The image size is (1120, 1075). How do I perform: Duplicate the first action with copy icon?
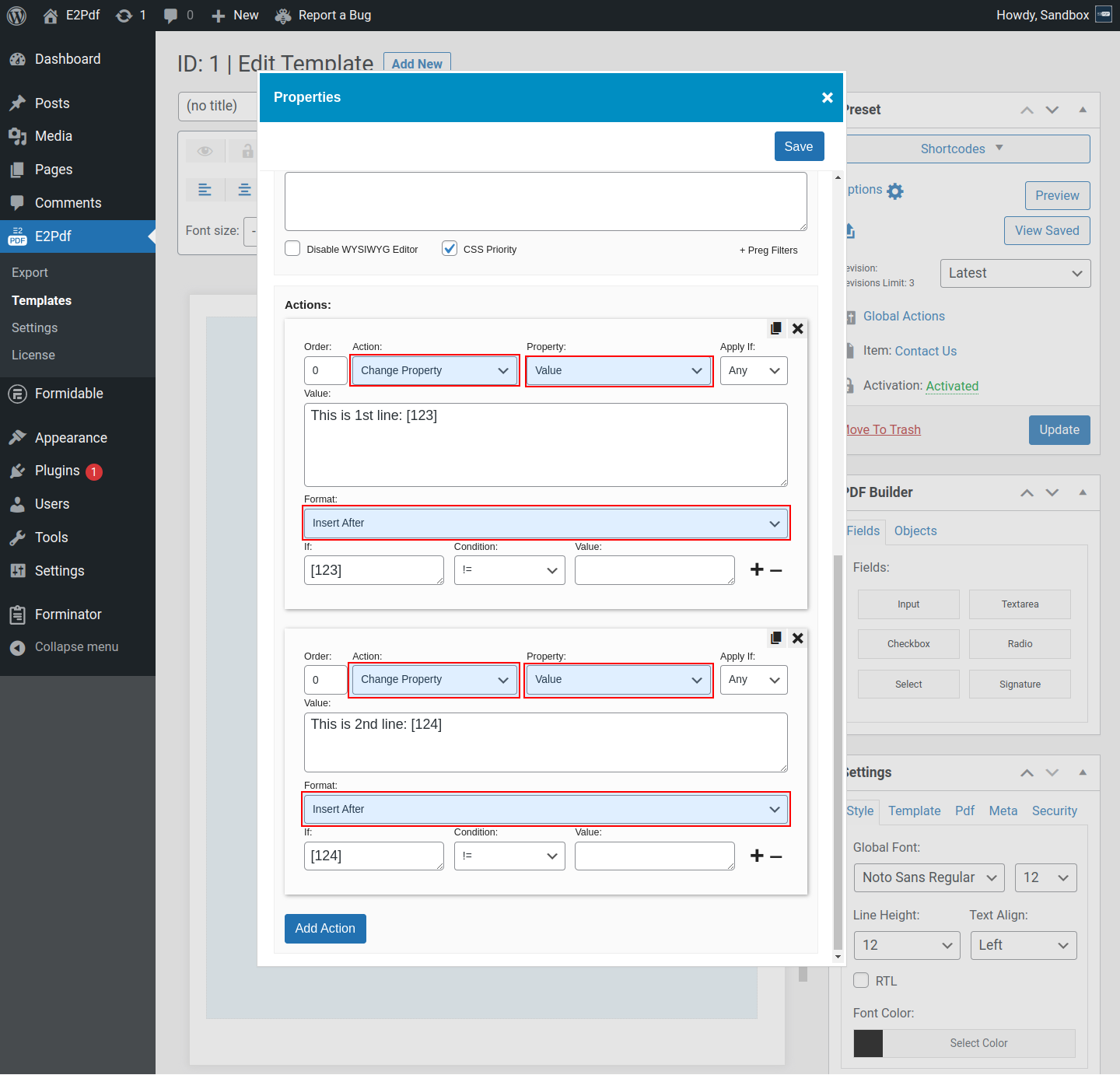[775, 328]
